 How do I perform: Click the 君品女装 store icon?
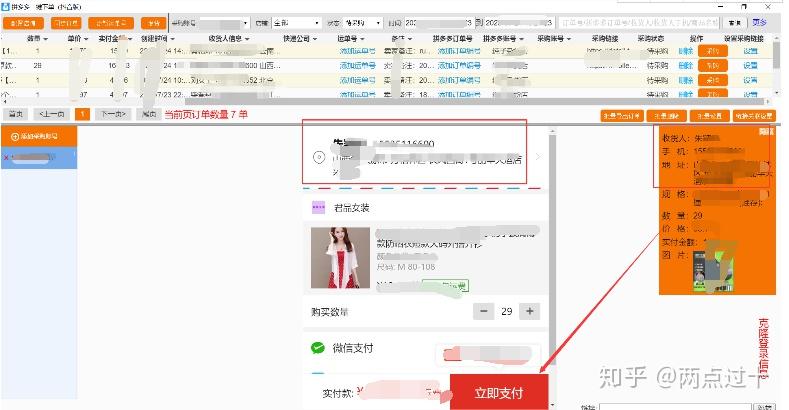pos(318,207)
